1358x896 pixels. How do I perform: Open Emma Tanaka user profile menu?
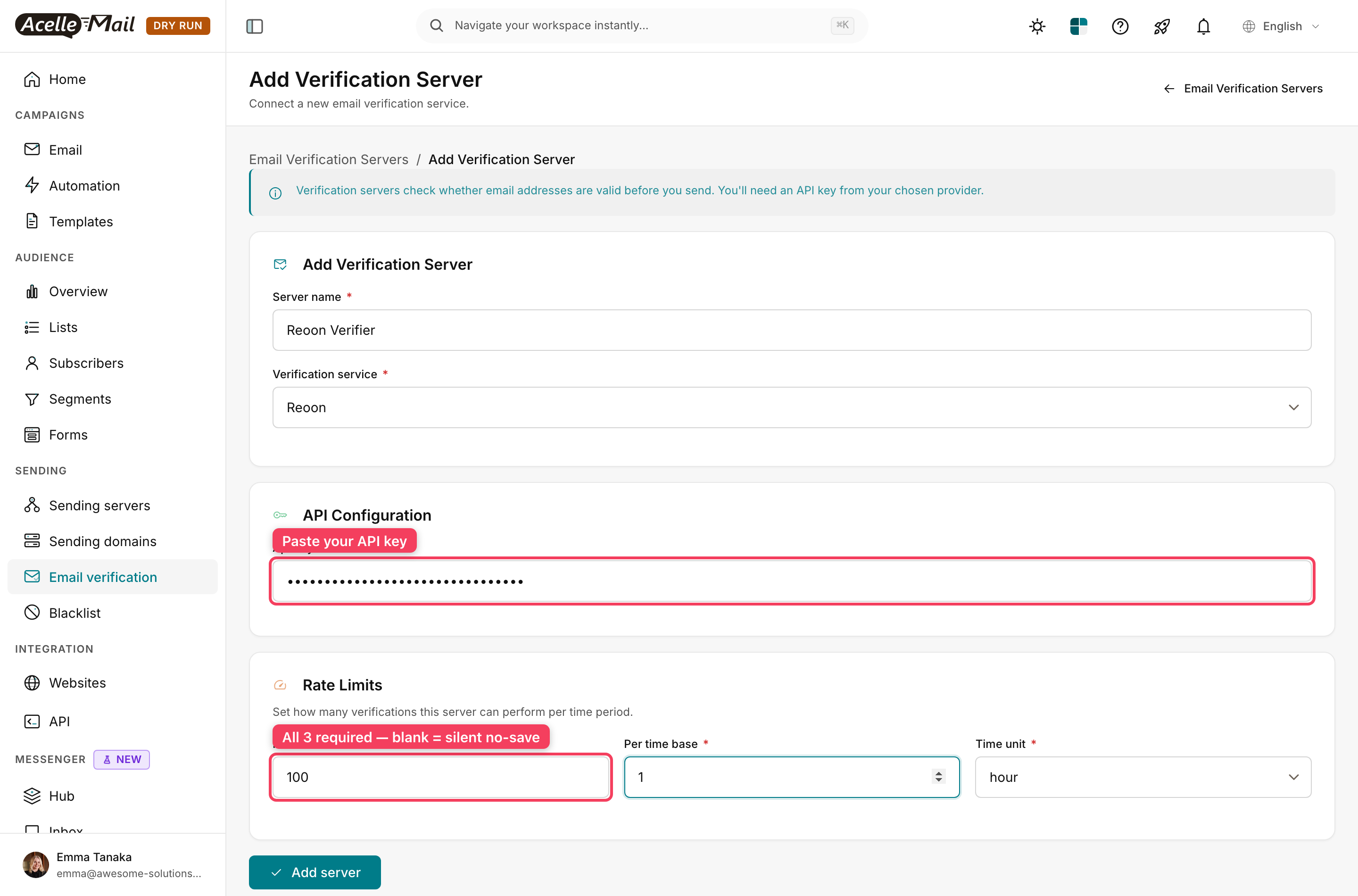coord(113,864)
